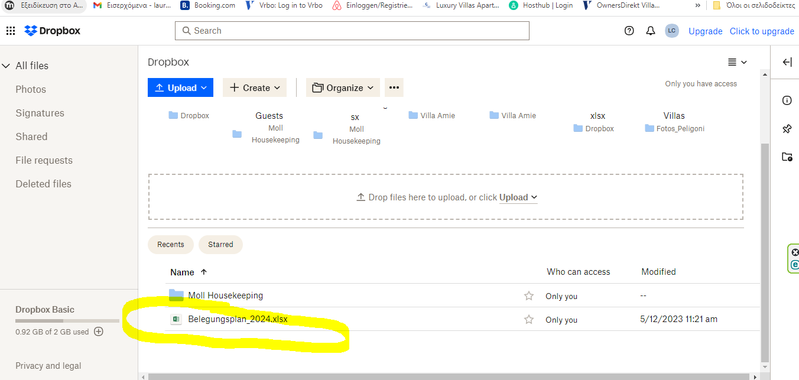Open notifications bell icon

[650, 31]
